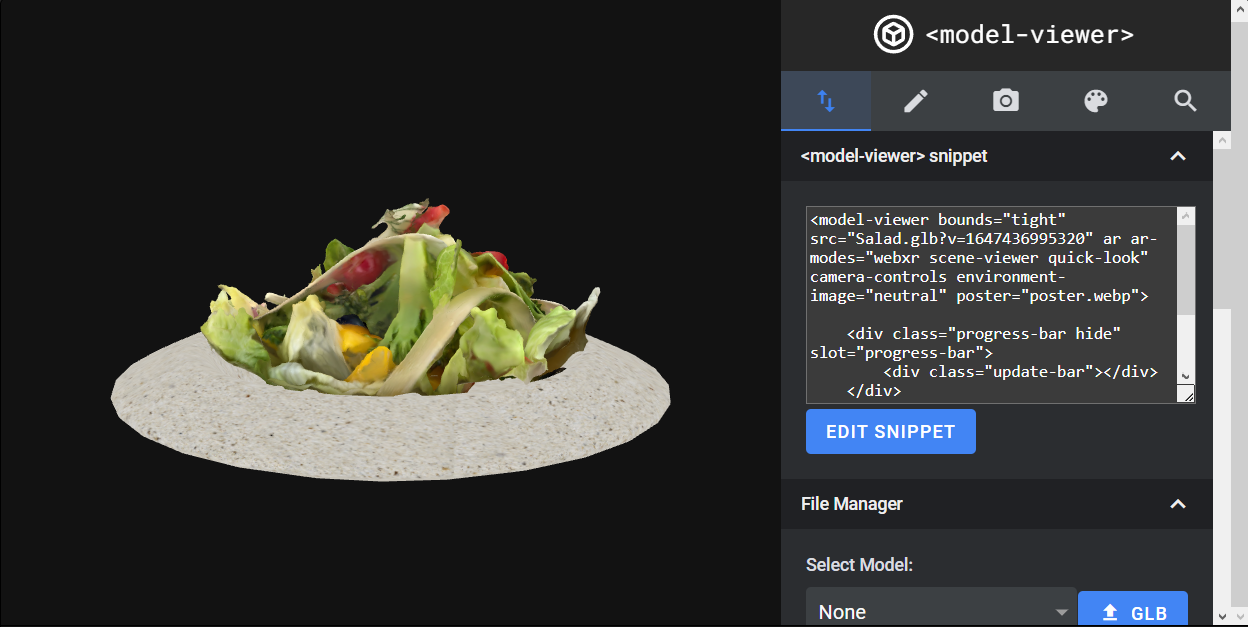1248x627 pixels.
Task: Click the model-viewer logo icon
Action: 892,33
